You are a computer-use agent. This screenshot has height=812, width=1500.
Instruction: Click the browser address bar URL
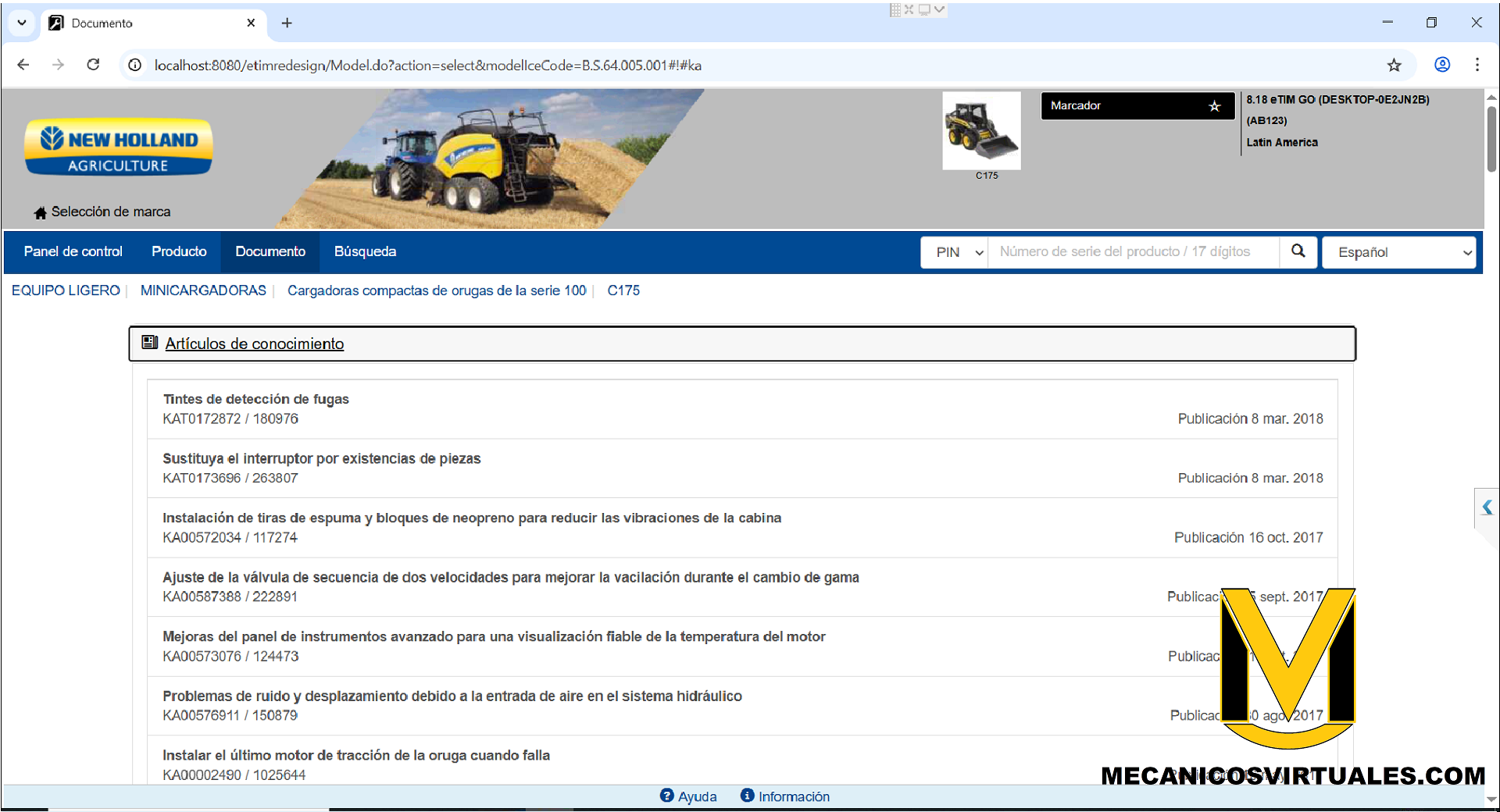(427, 66)
